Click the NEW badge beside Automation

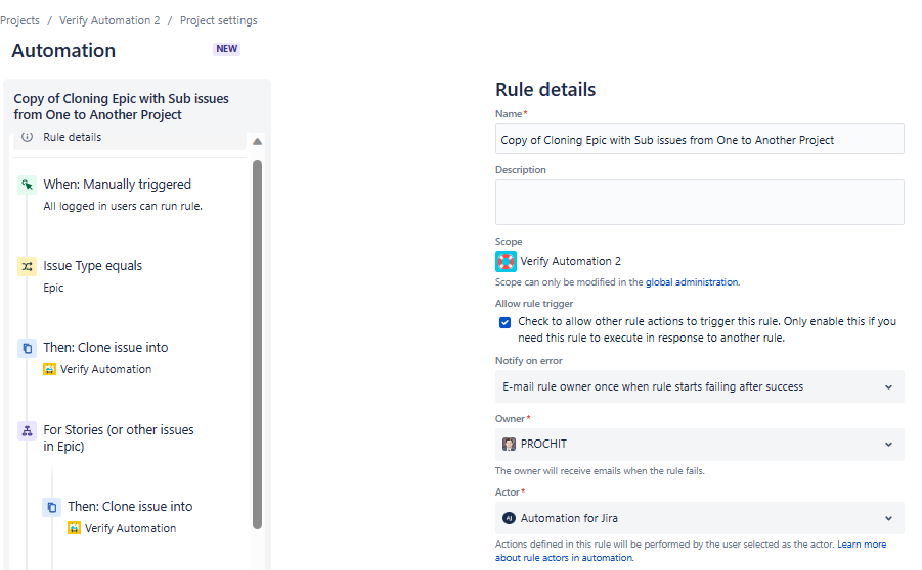226,49
